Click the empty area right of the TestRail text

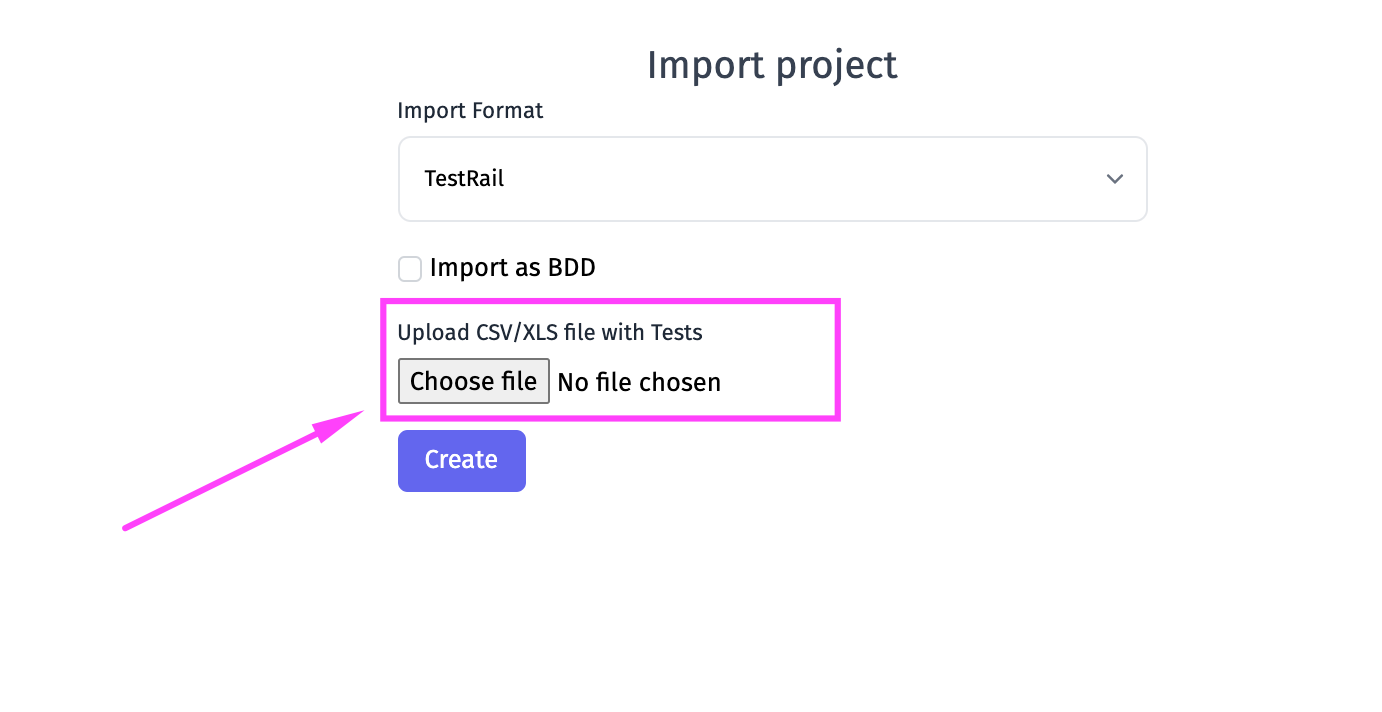pos(800,179)
